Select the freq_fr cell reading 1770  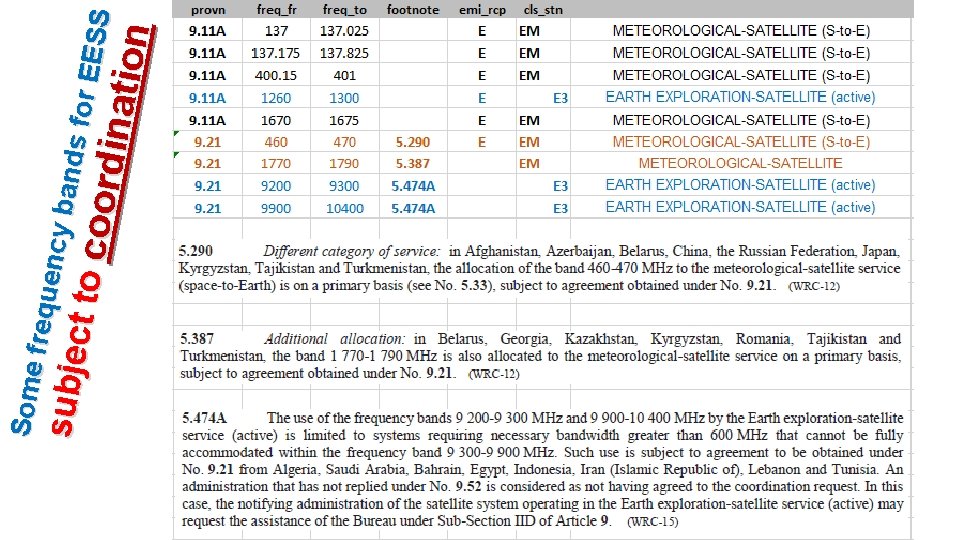pyautogui.click(x=276, y=163)
